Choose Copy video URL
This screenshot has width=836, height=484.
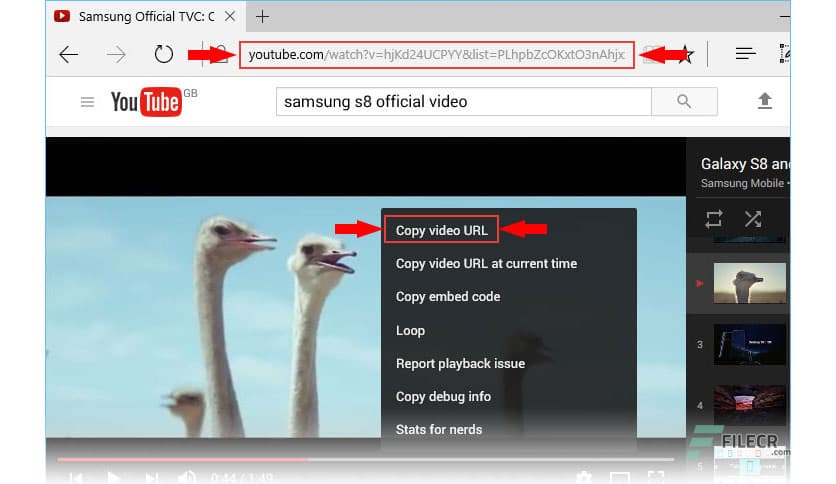(x=441, y=230)
